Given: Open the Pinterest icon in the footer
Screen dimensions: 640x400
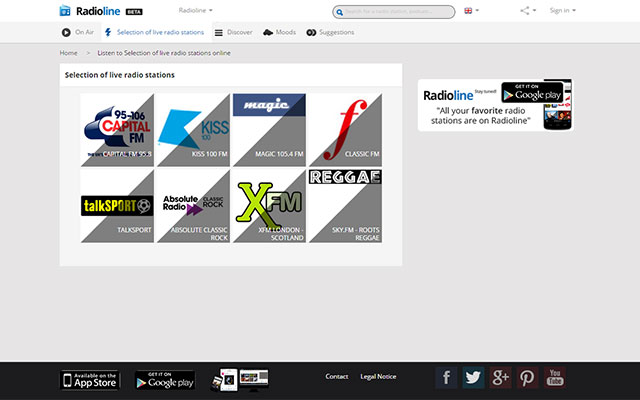Looking at the screenshot, I should click(527, 378).
